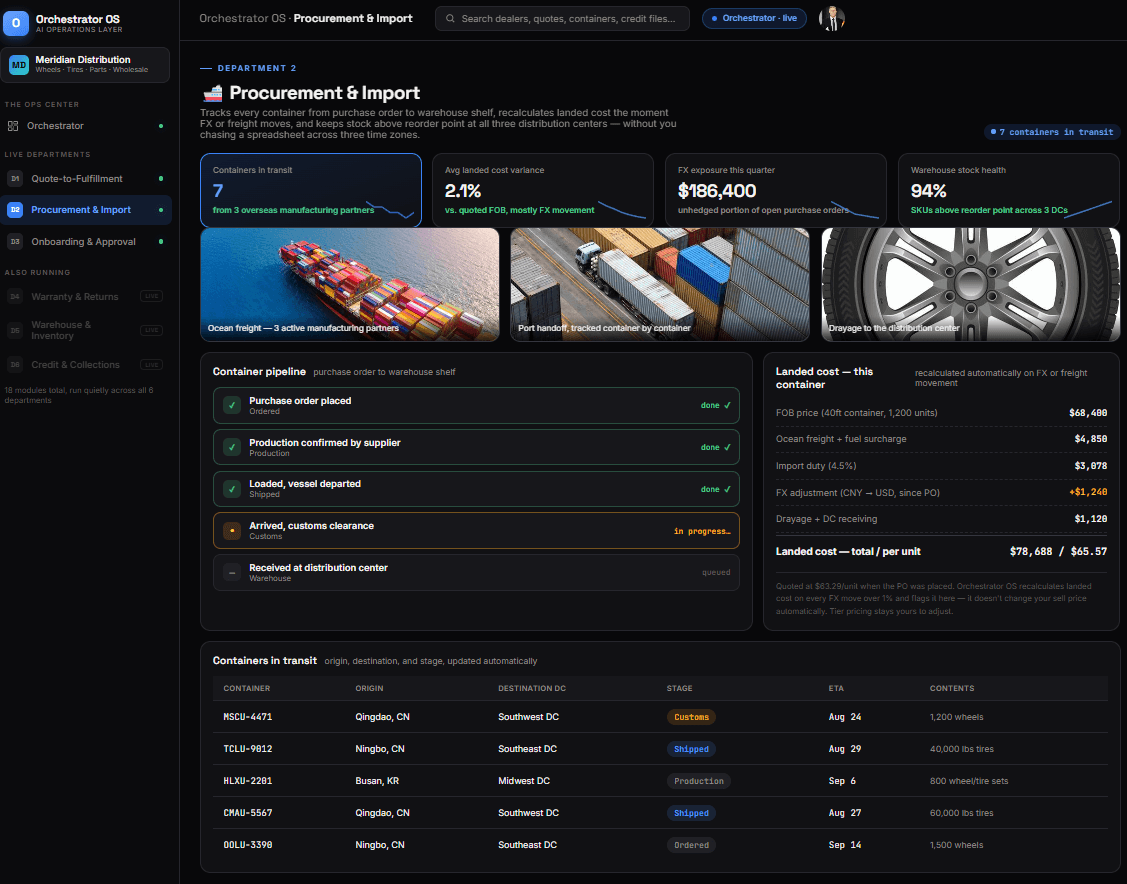
Task: Click the Orchestrator OS logo icon
Action: (16, 23)
